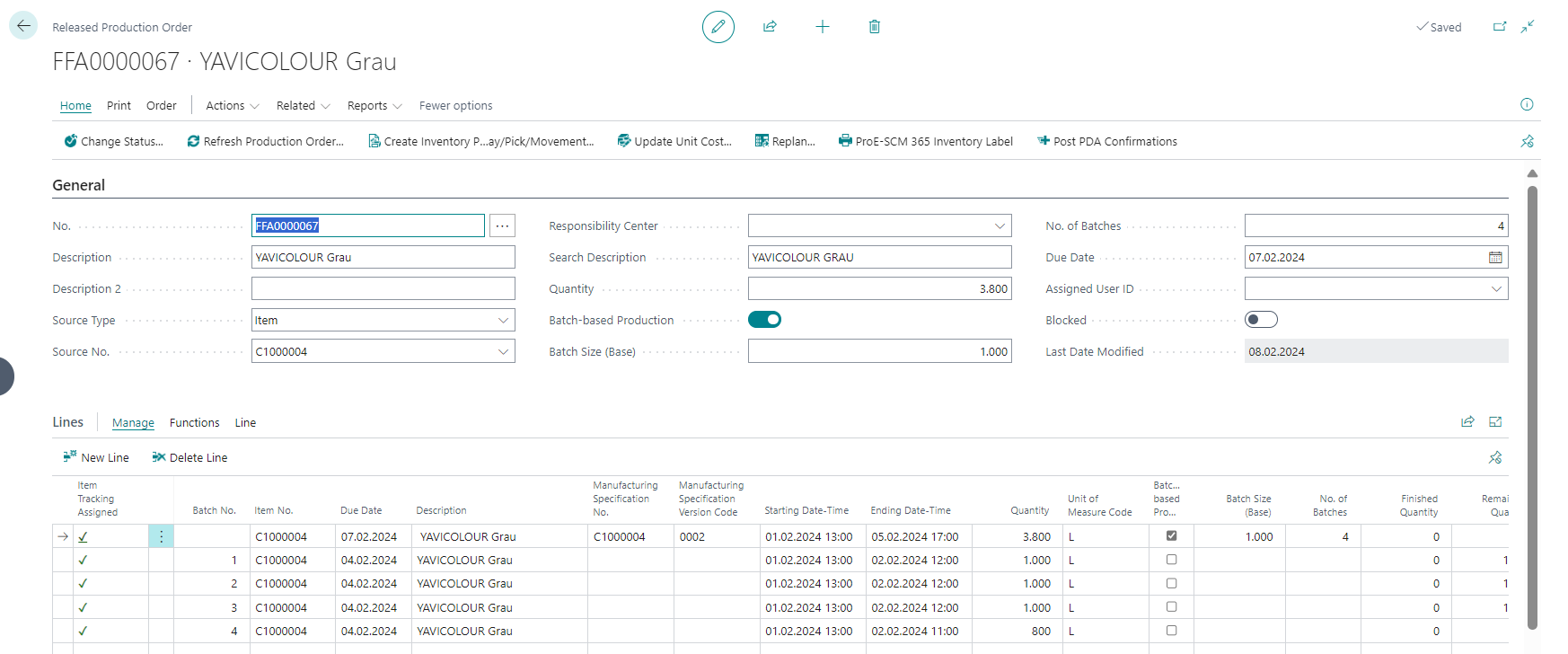This screenshot has height=654, width=1568.
Task: Open the date picker for Due Date
Action: pos(1495,258)
